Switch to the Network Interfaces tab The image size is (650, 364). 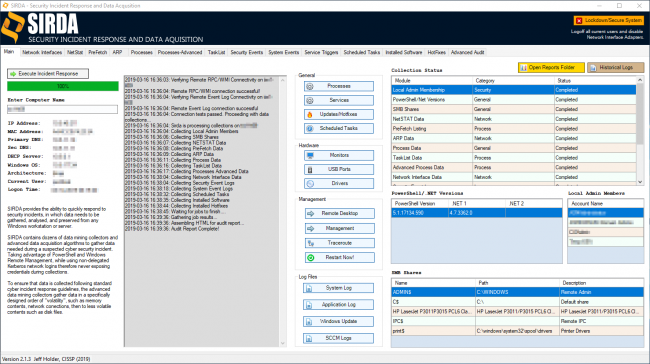tap(42, 53)
